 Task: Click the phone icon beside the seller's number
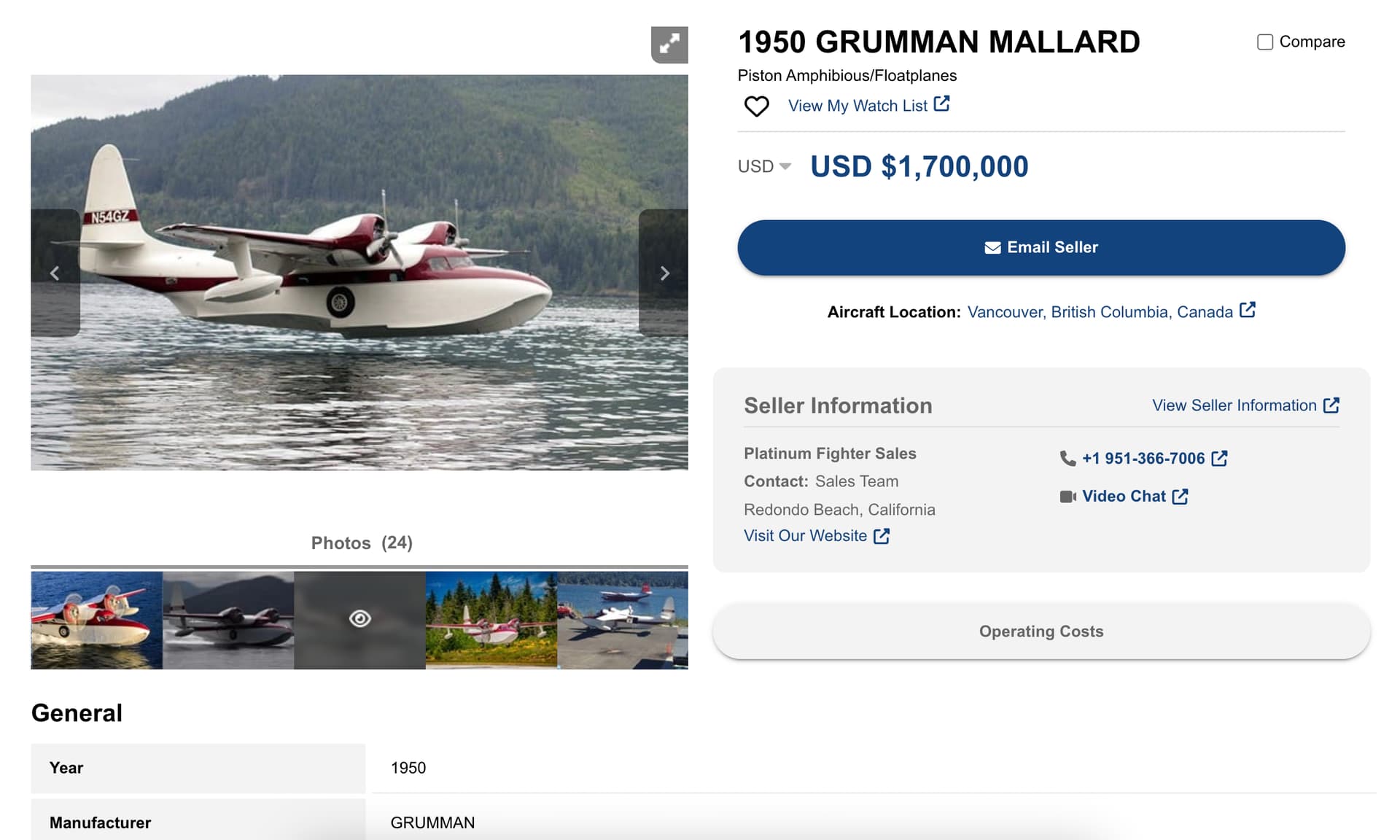[1067, 459]
